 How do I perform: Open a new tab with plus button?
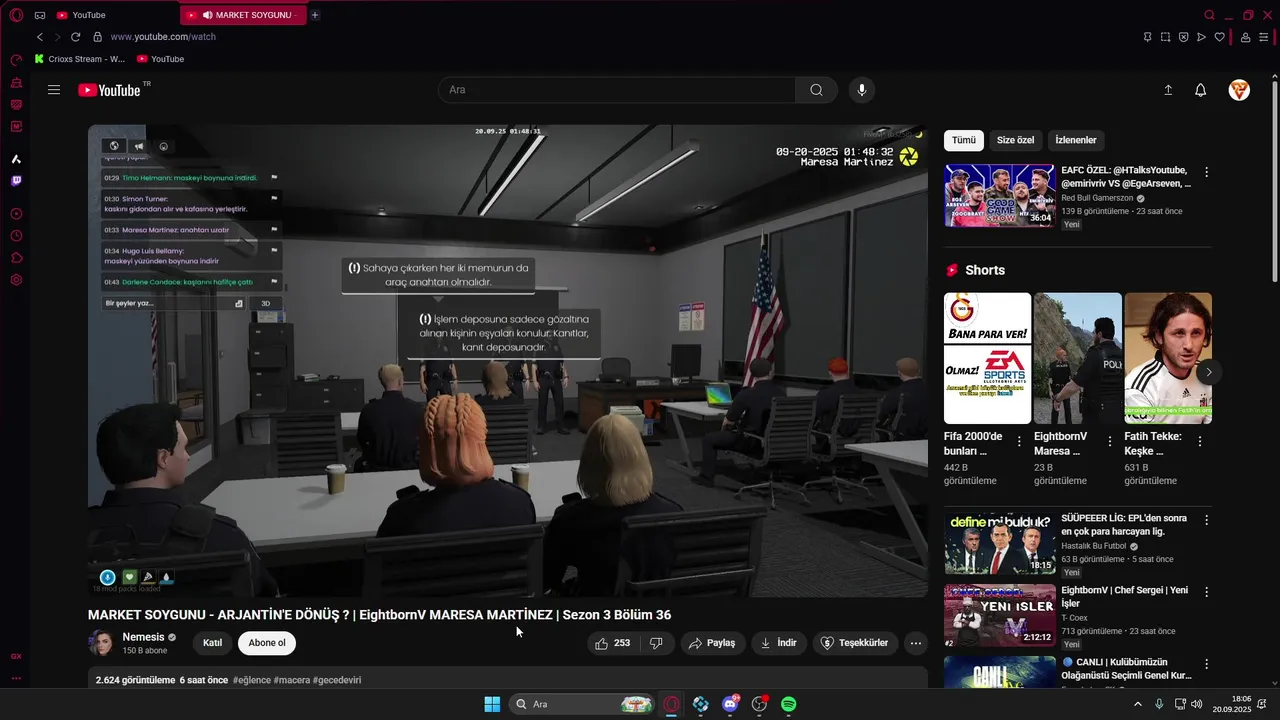click(x=315, y=15)
